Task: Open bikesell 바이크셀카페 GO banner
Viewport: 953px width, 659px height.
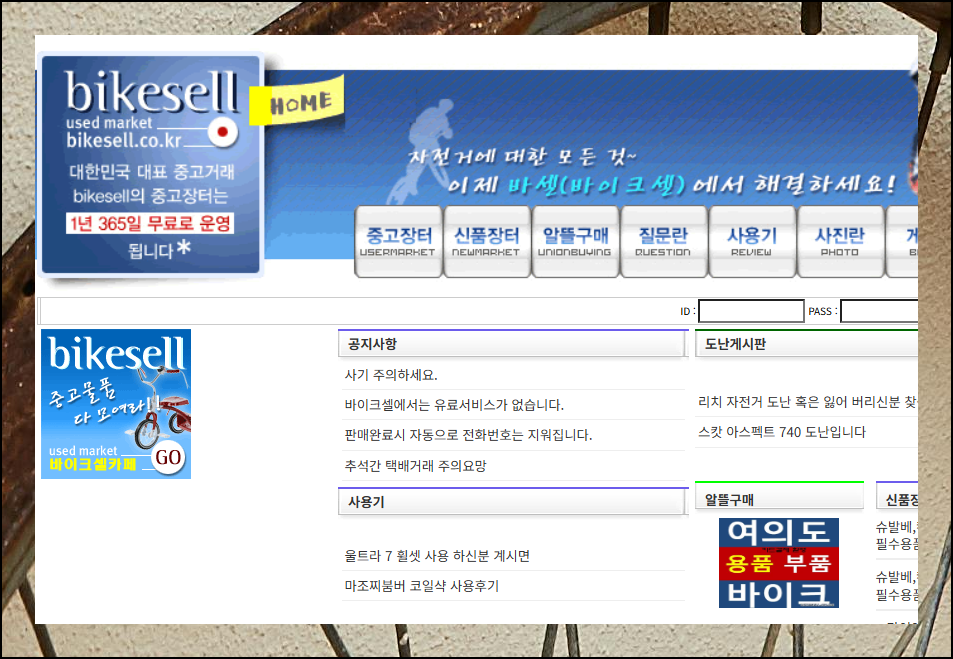Action: coord(115,404)
